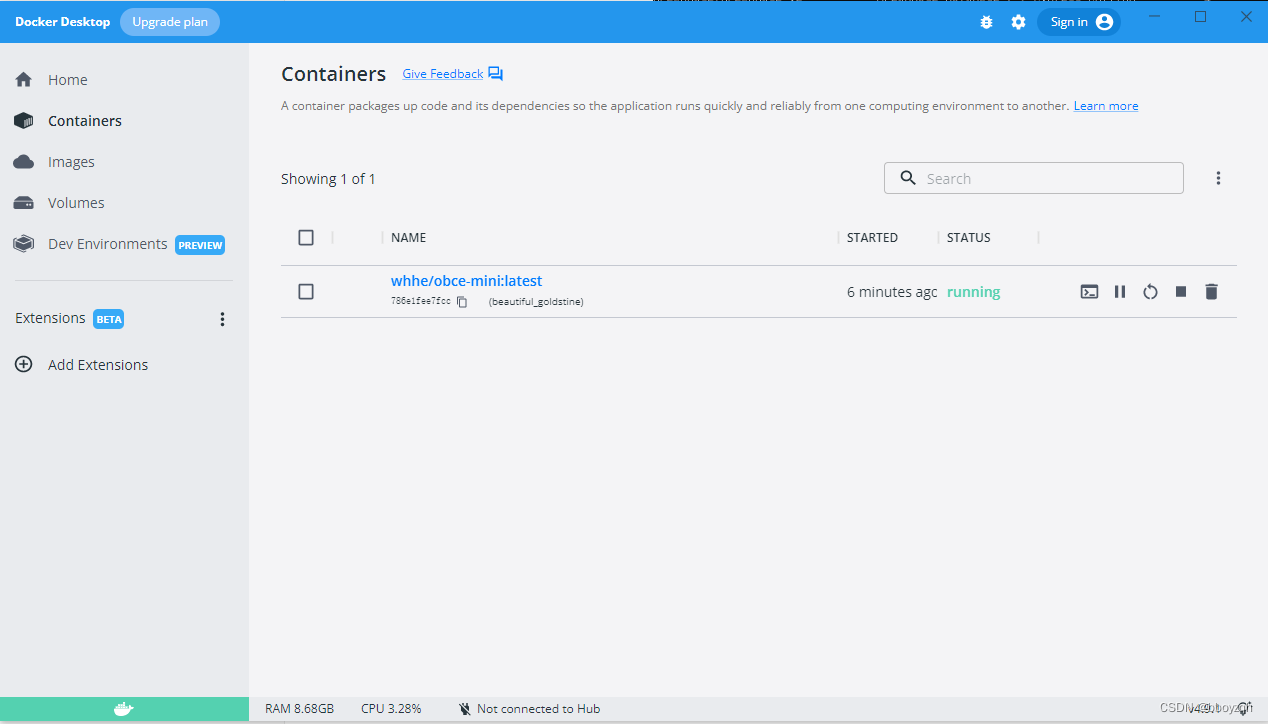Click RAM 8.68GB in status bar
Image resolution: width=1268 pixels, height=724 pixels.
300,709
